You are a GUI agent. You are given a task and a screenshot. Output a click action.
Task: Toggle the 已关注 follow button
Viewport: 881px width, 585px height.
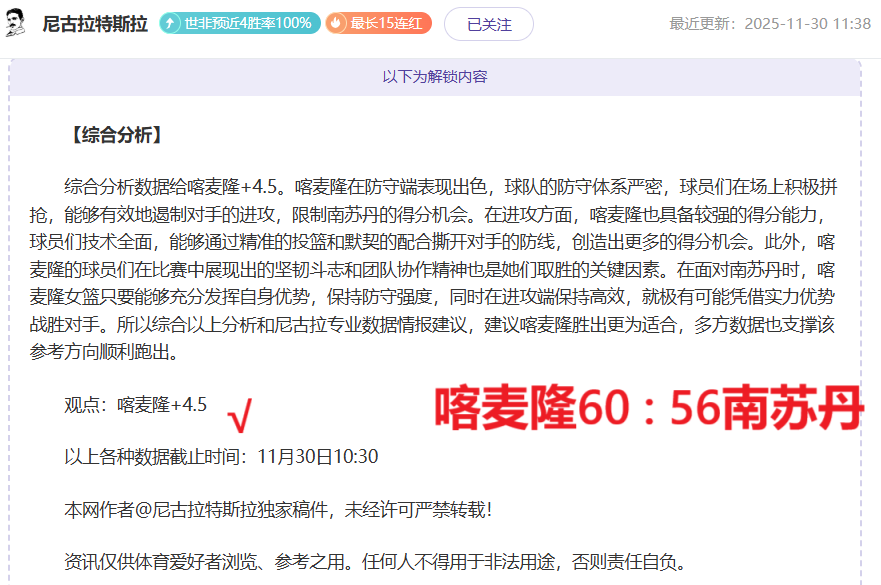pyautogui.click(x=489, y=24)
